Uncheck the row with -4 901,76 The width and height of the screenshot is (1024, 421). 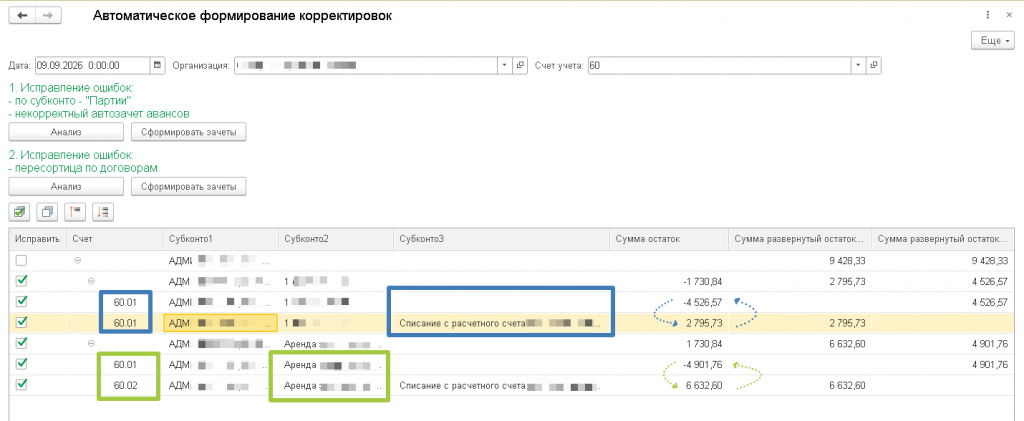[x=22, y=364]
